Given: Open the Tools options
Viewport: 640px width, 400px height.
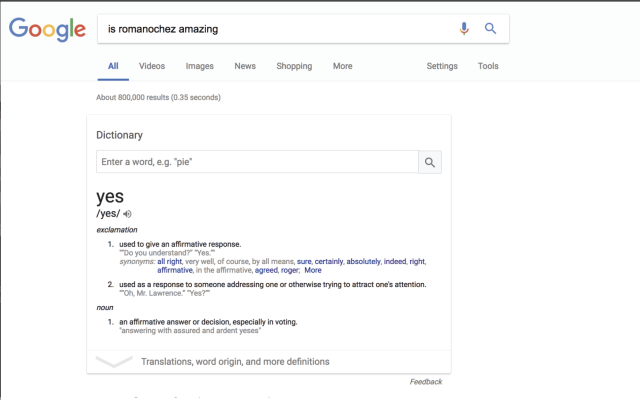Looking at the screenshot, I should point(488,66).
